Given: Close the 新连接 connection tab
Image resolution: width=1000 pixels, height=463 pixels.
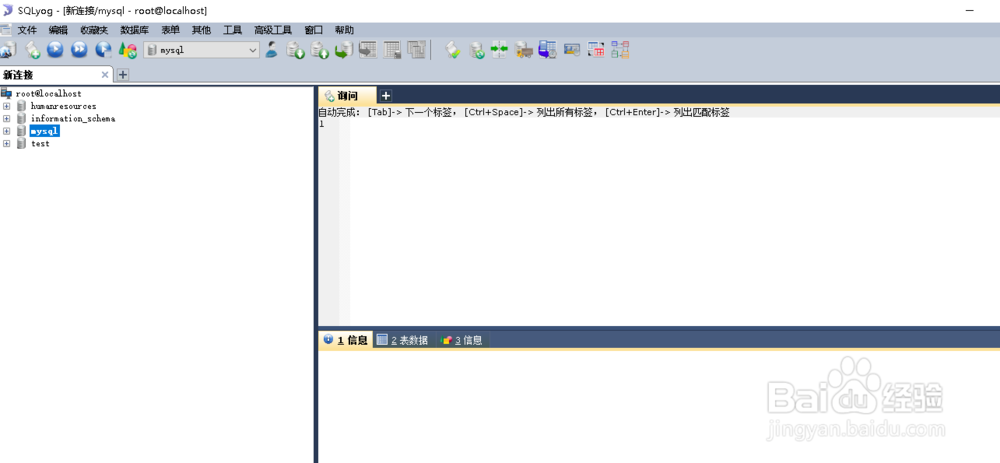Looking at the screenshot, I should tap(105, 75).
